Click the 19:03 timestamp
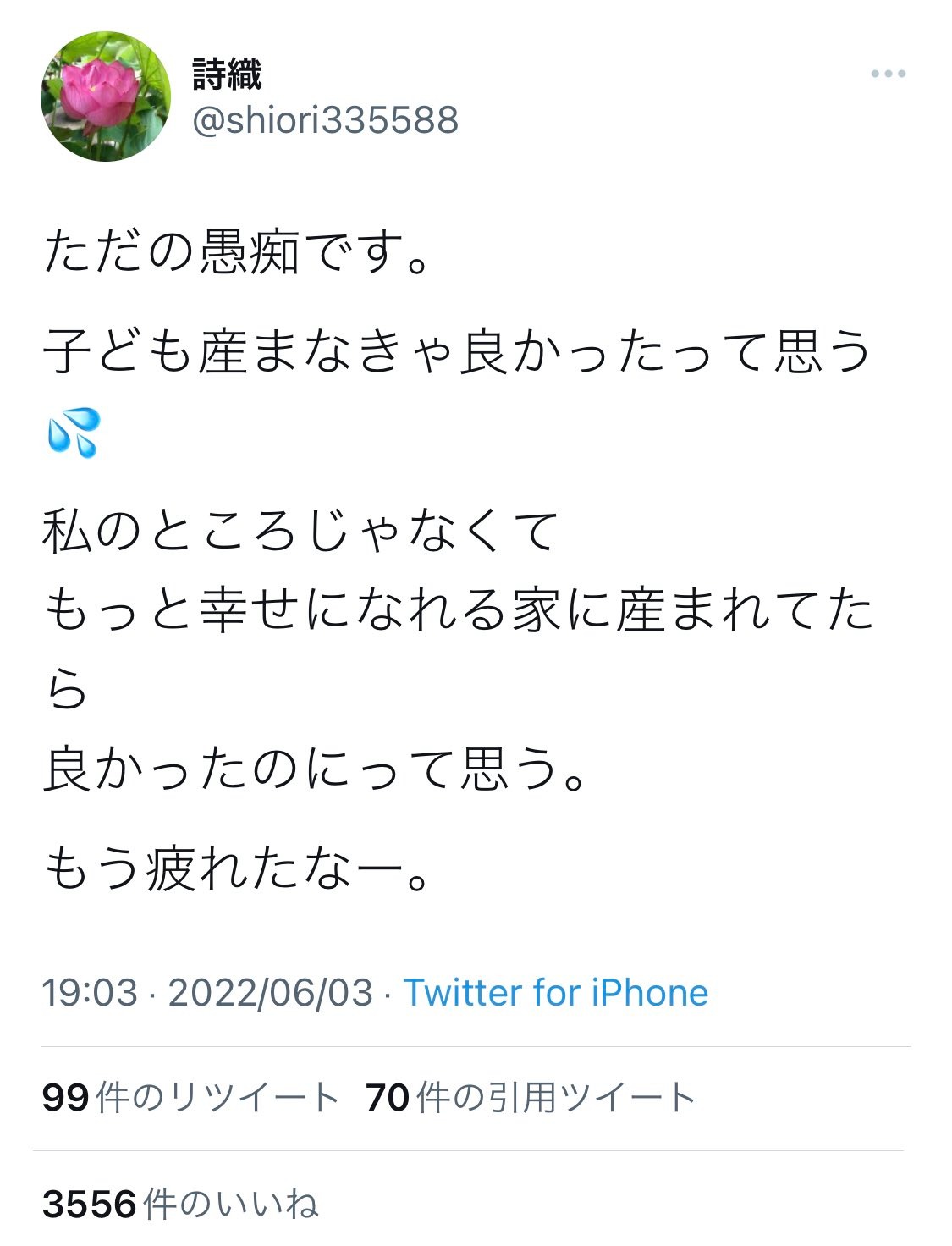 (x=90, y=992)
